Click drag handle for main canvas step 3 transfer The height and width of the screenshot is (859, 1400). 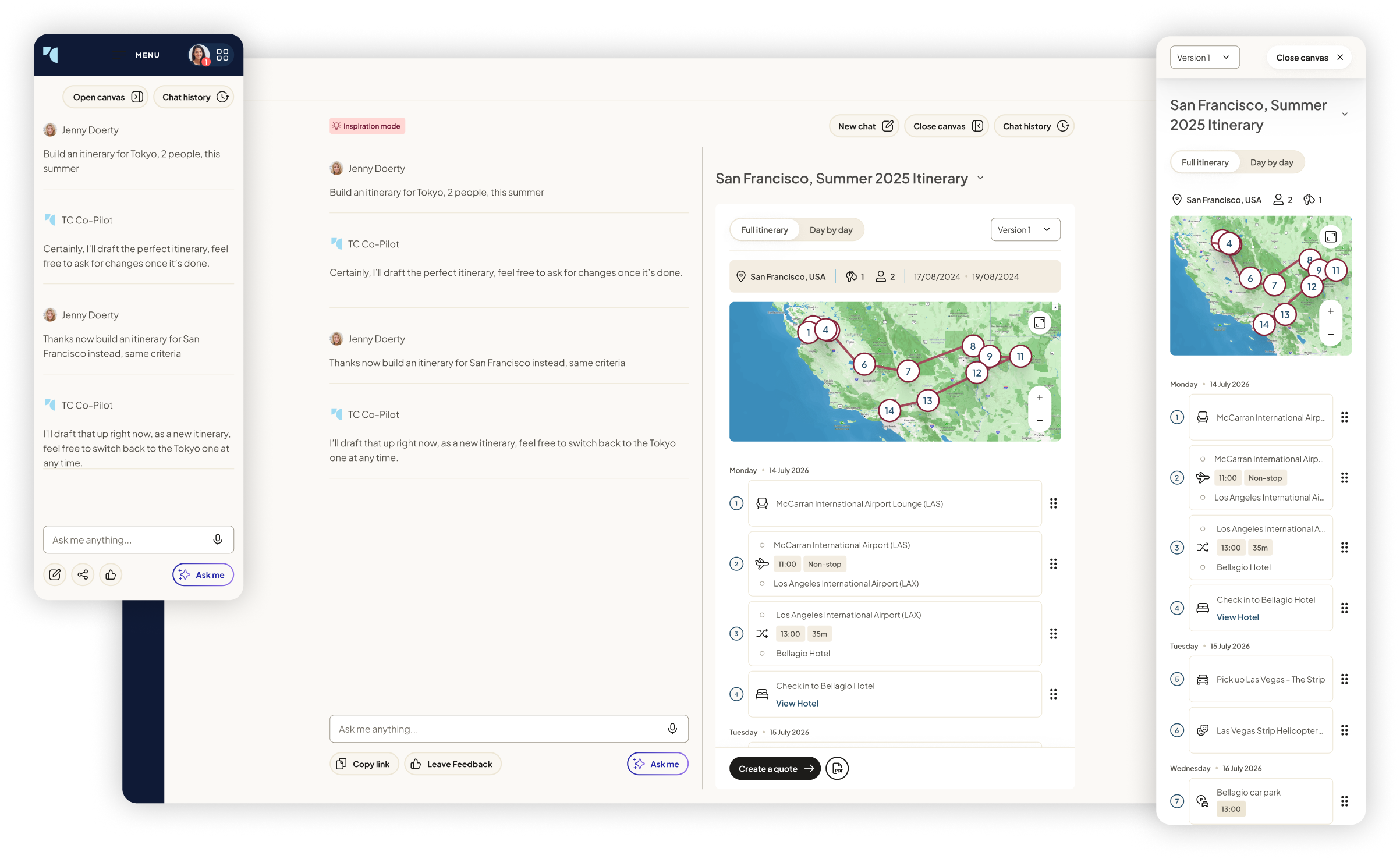coord(1053,634)
